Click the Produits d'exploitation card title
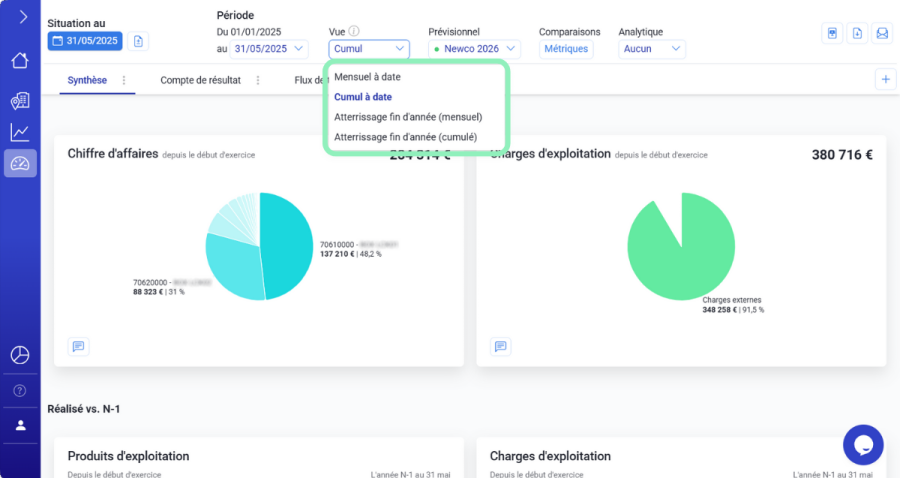The width and height of the screenshot is (900, 478). tap(129, 456)
